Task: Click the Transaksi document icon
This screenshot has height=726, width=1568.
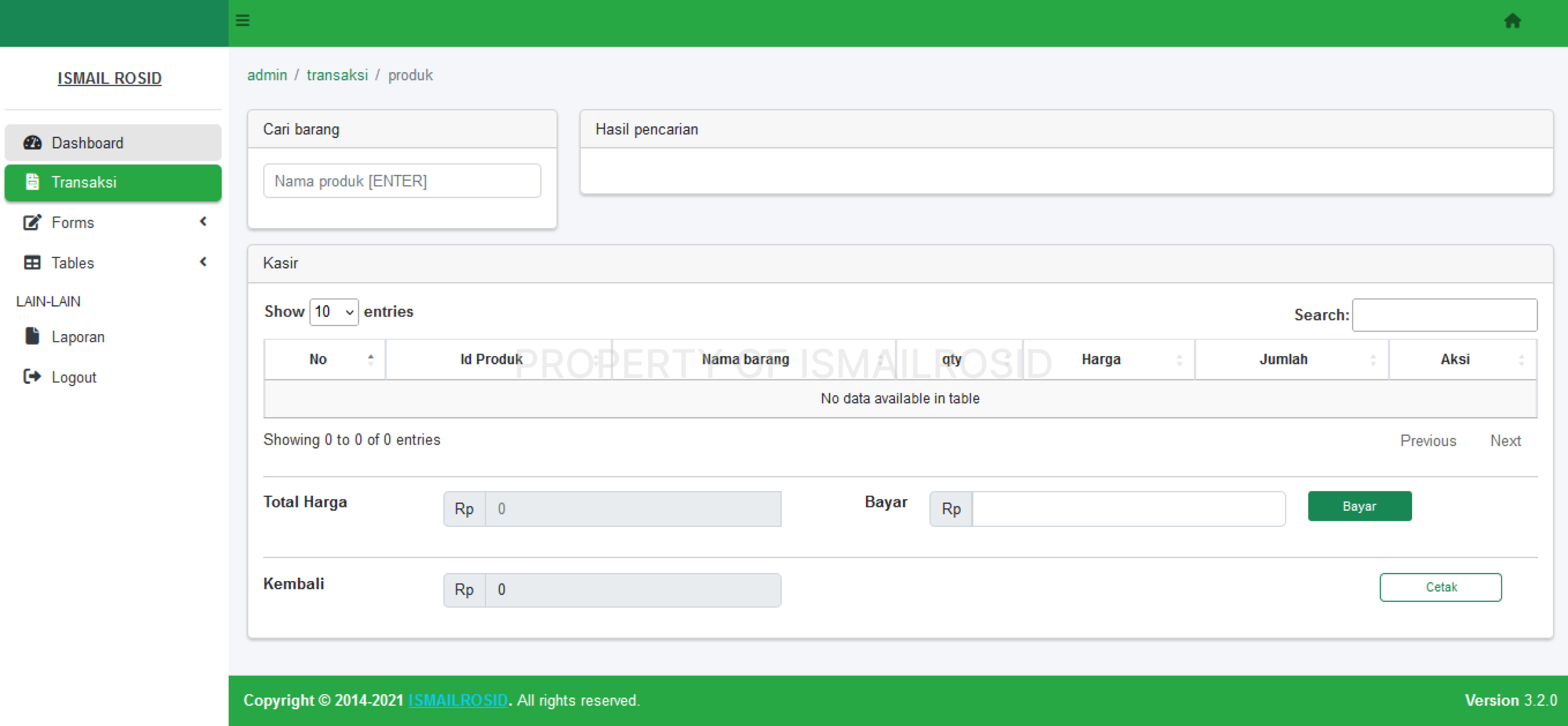Action: (x=32, y=181)
